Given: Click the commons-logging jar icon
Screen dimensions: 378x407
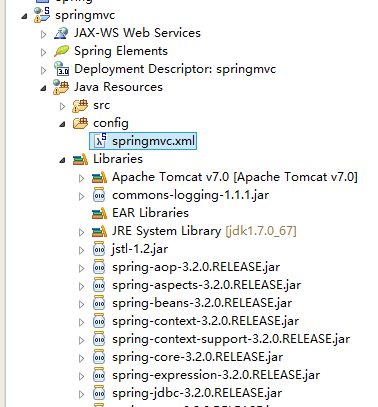Looking at the screenshot, I should (x=99, y=195).
